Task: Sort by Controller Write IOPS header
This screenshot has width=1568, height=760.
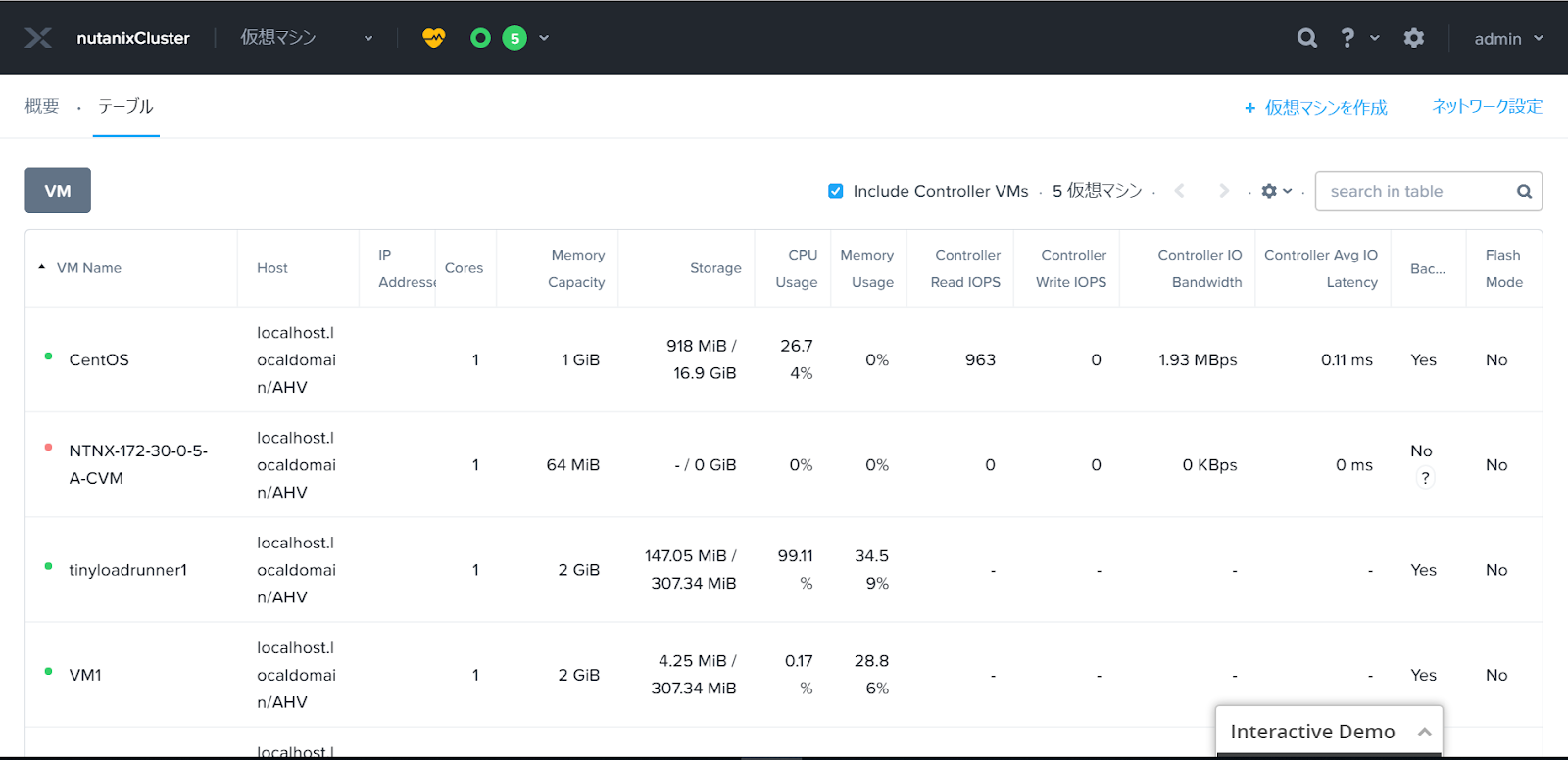Action: point(1071,268)
